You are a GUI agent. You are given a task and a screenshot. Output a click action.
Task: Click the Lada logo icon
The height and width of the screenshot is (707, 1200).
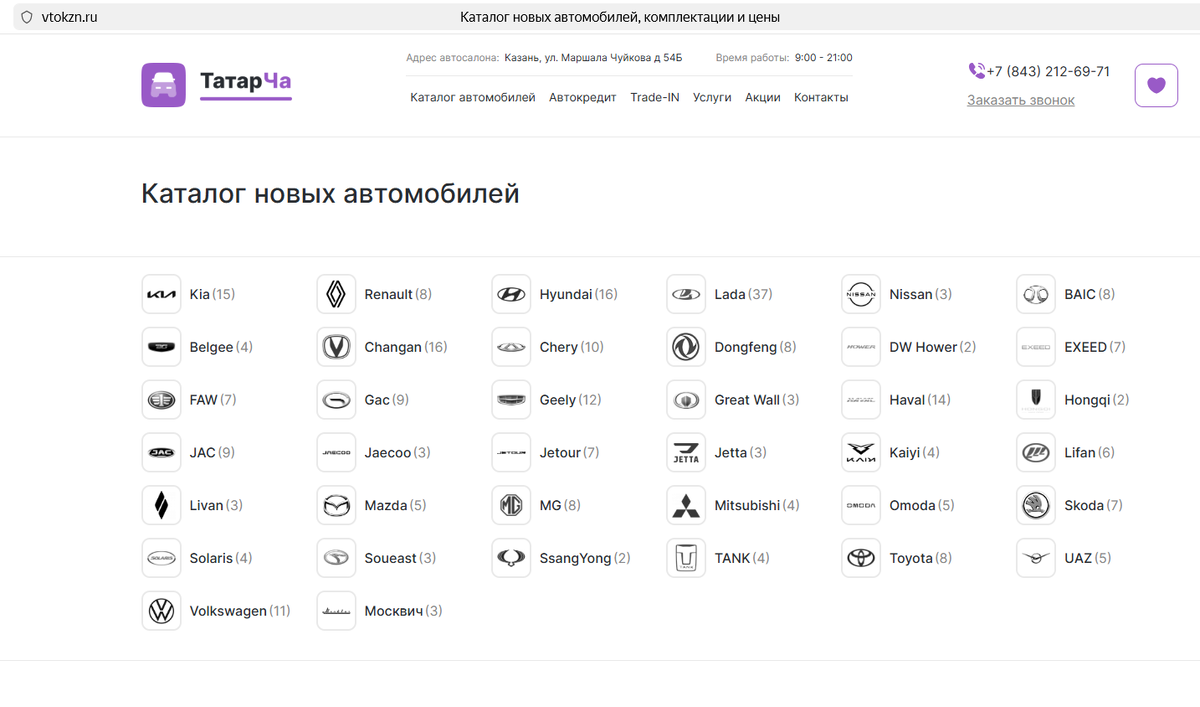tap(686, 294)
